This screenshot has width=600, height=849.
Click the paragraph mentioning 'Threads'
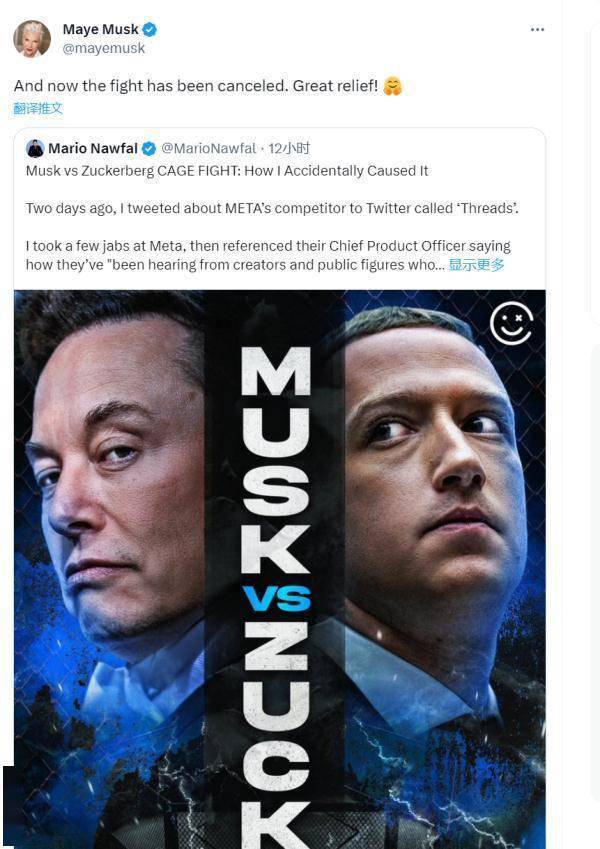pyautogui.click(x=272, y=208)
